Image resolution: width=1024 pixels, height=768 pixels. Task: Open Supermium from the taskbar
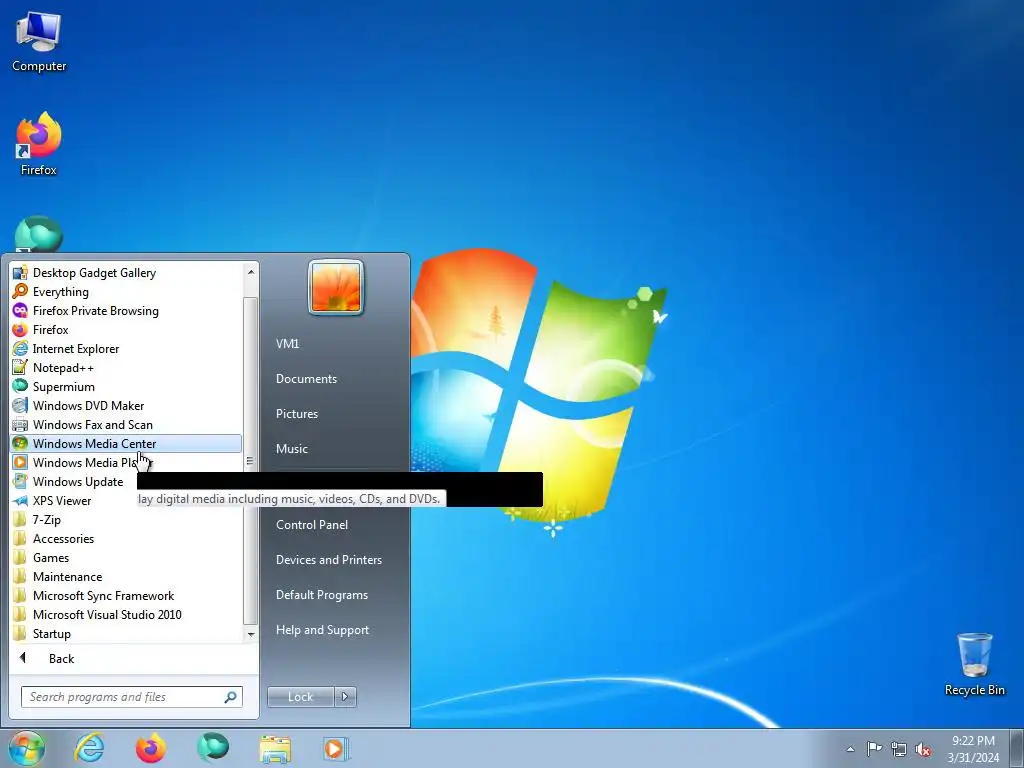tap(213, 748)
